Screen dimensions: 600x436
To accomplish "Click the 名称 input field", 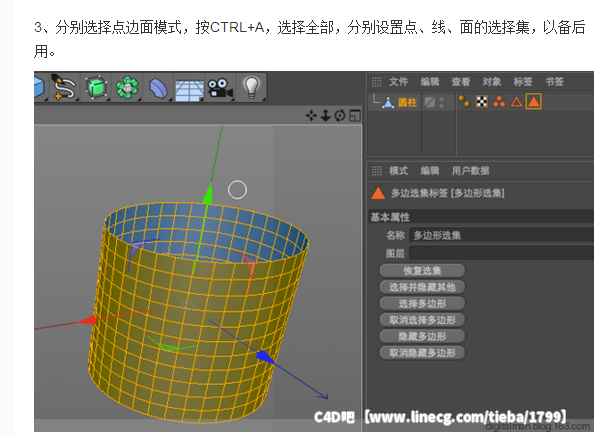I will [x=500, y=235].
